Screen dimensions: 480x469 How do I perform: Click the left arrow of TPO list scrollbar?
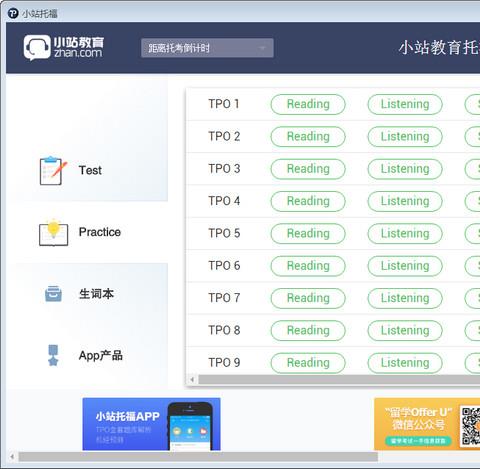tap(192, 379)
